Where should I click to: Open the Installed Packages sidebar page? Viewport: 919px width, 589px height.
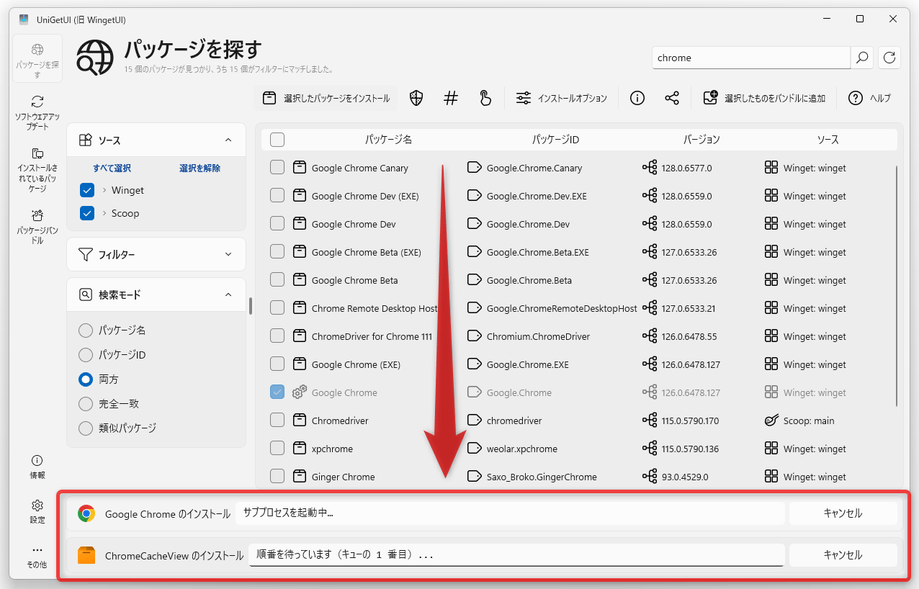click(37, 169)
